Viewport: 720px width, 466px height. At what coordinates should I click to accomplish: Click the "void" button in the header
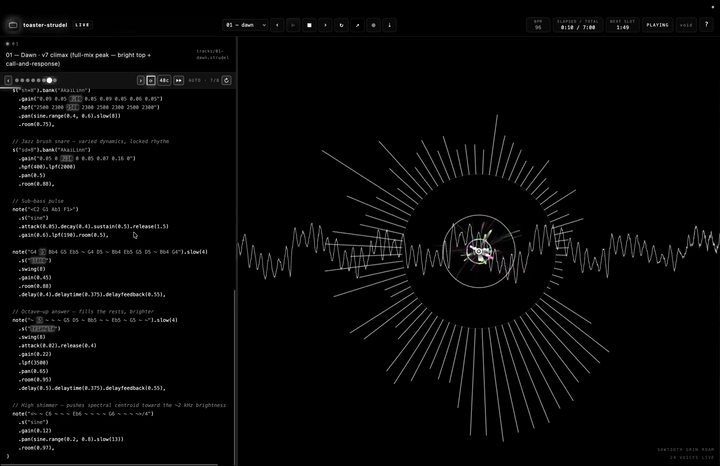point(686,25)
